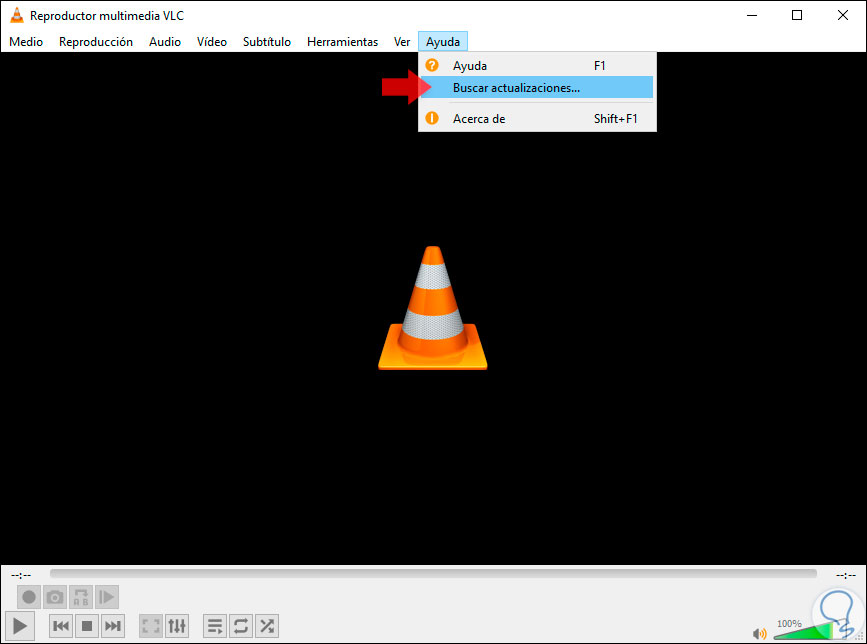
Task: Toggle fullscreen video mode
Action: [150, 626]
